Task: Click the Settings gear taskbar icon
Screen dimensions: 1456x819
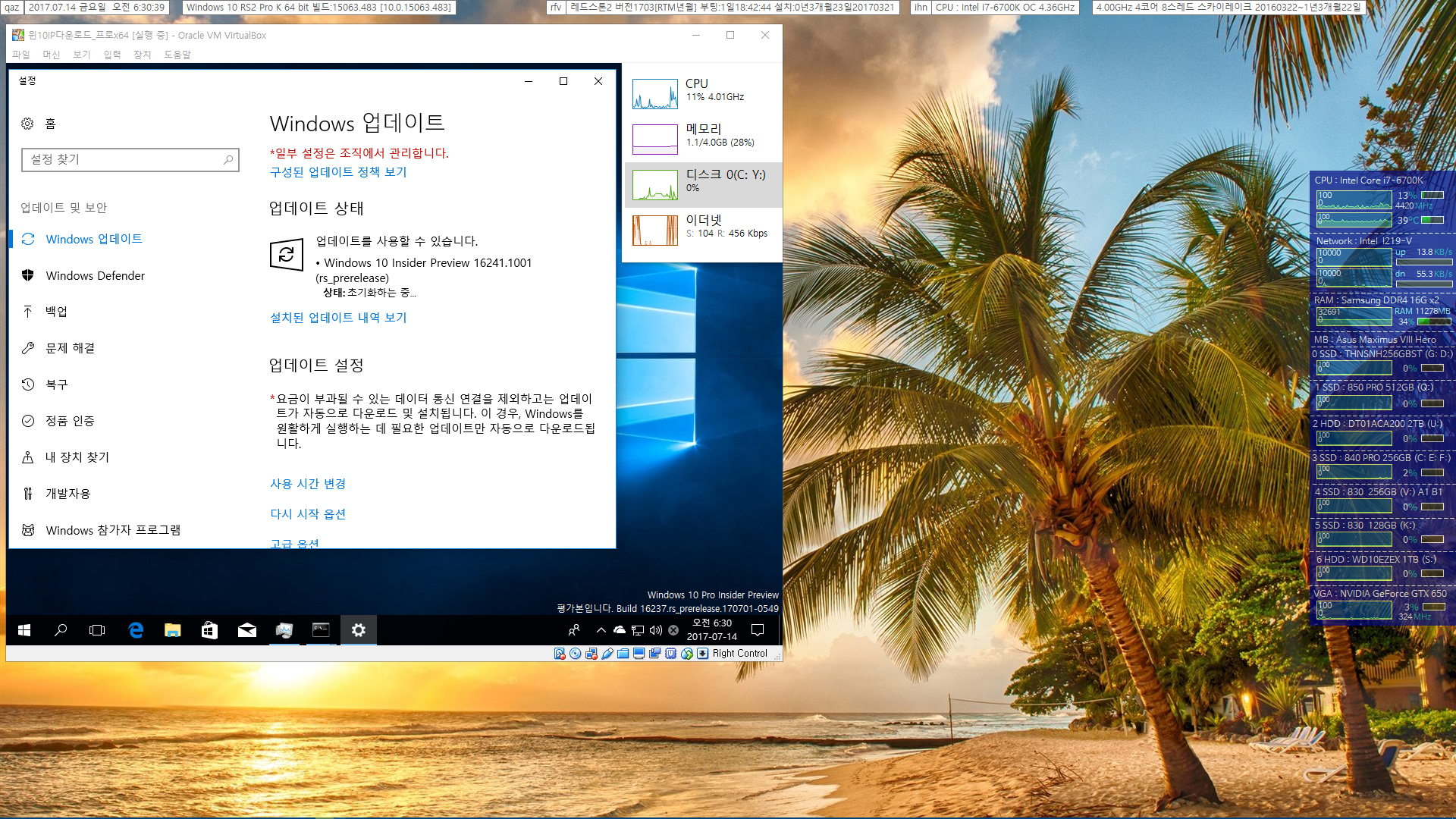Action: (x=358, y=630)
